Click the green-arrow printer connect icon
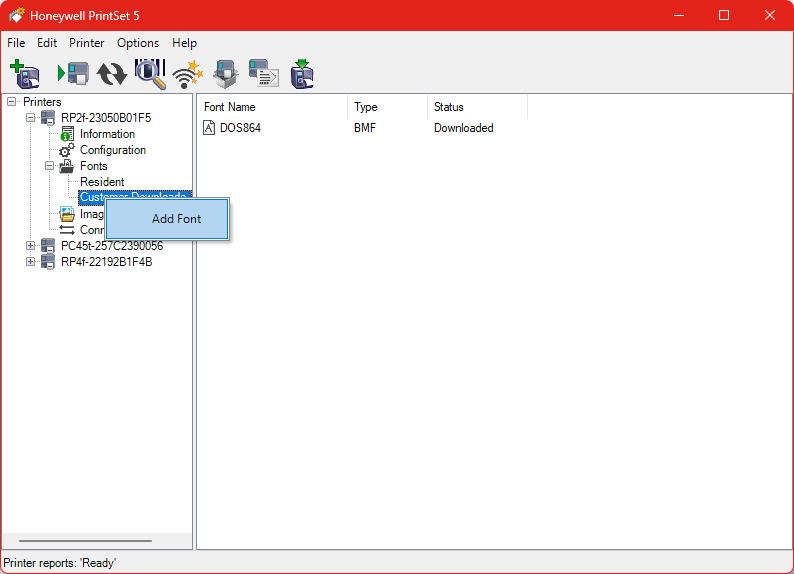 [x=73, y=74]
